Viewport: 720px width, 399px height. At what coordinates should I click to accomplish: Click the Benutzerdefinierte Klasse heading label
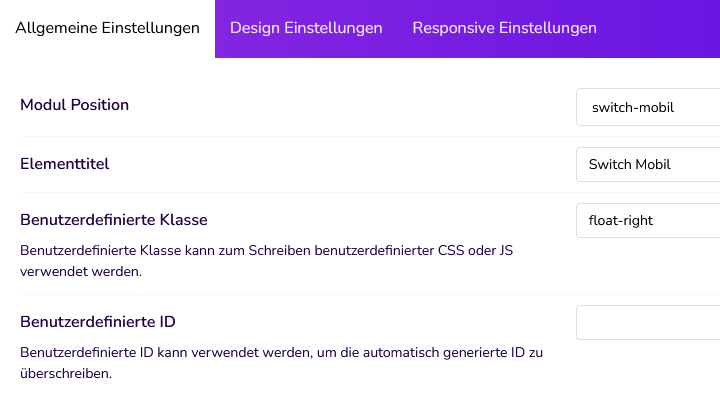[114, 220]
